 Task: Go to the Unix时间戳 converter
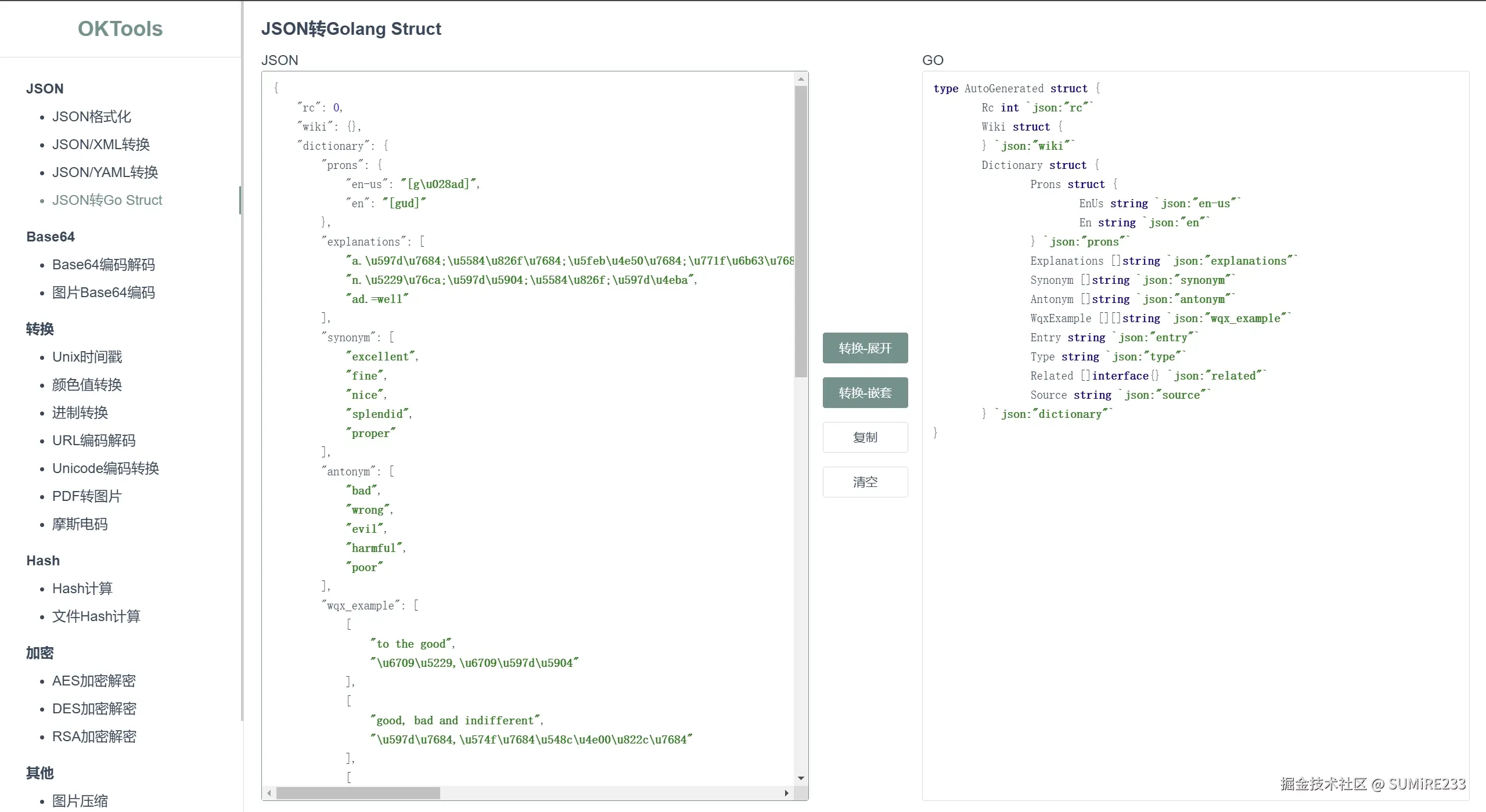coord(87,357)
